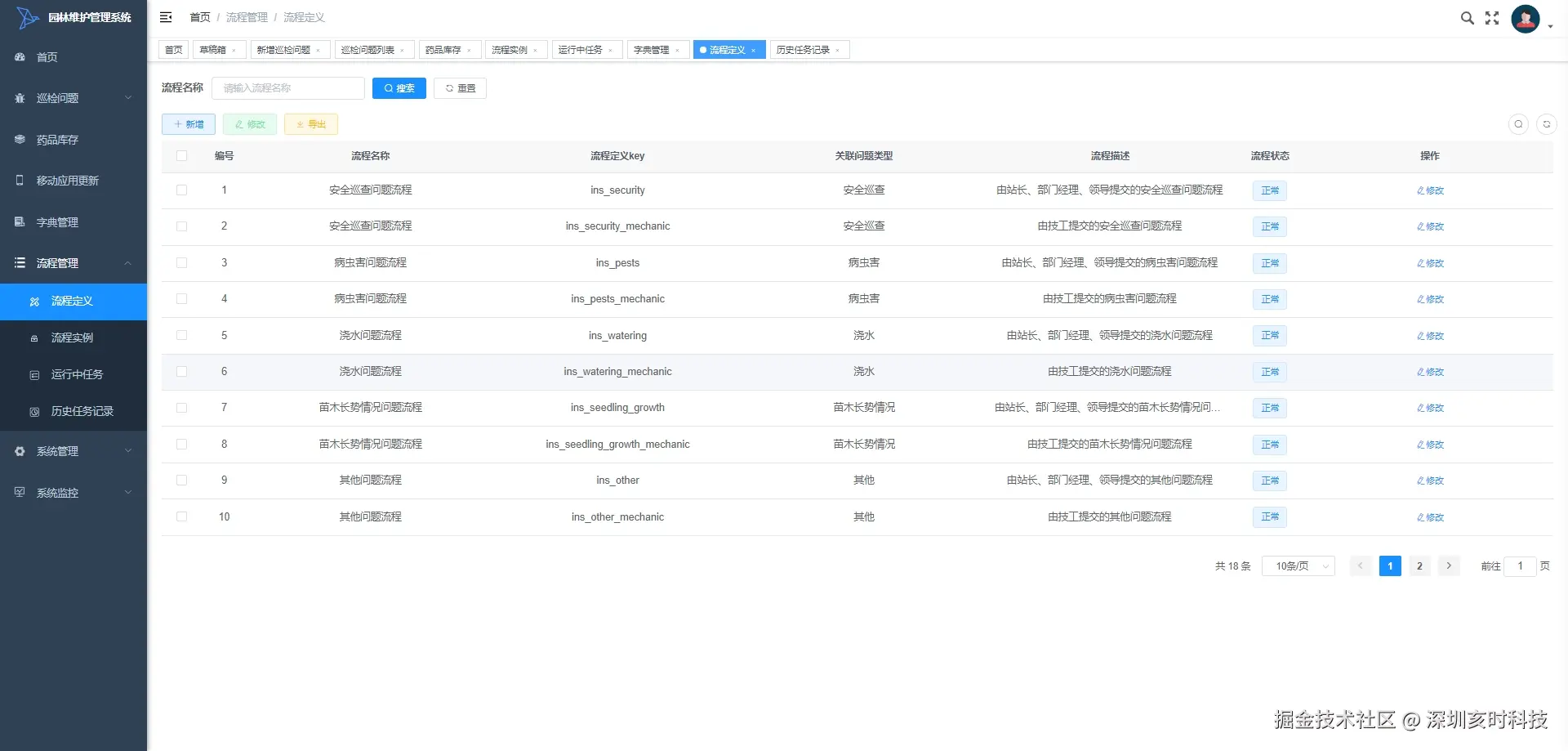Open 移动应用更新 in the sidebar
The image size is (1568, 751).
[73, 181]
